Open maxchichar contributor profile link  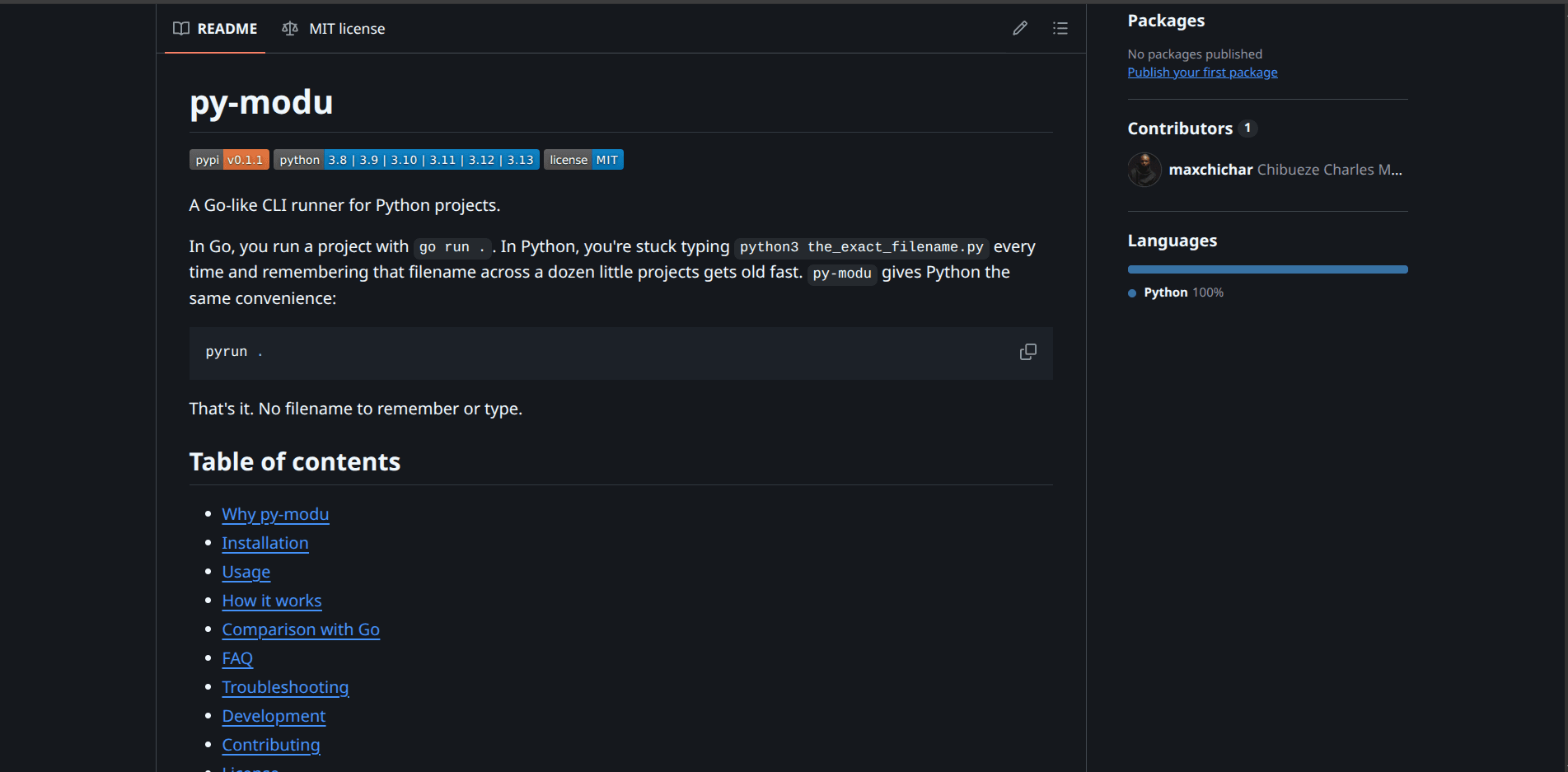click(x=1210, y=170)
